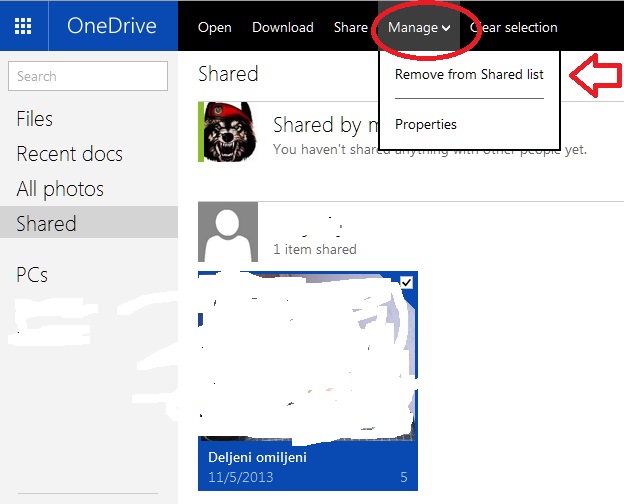Choose Properties from the Manage menu
The width and height of the screenshot is (624, 504).
(x=425, y=125)
